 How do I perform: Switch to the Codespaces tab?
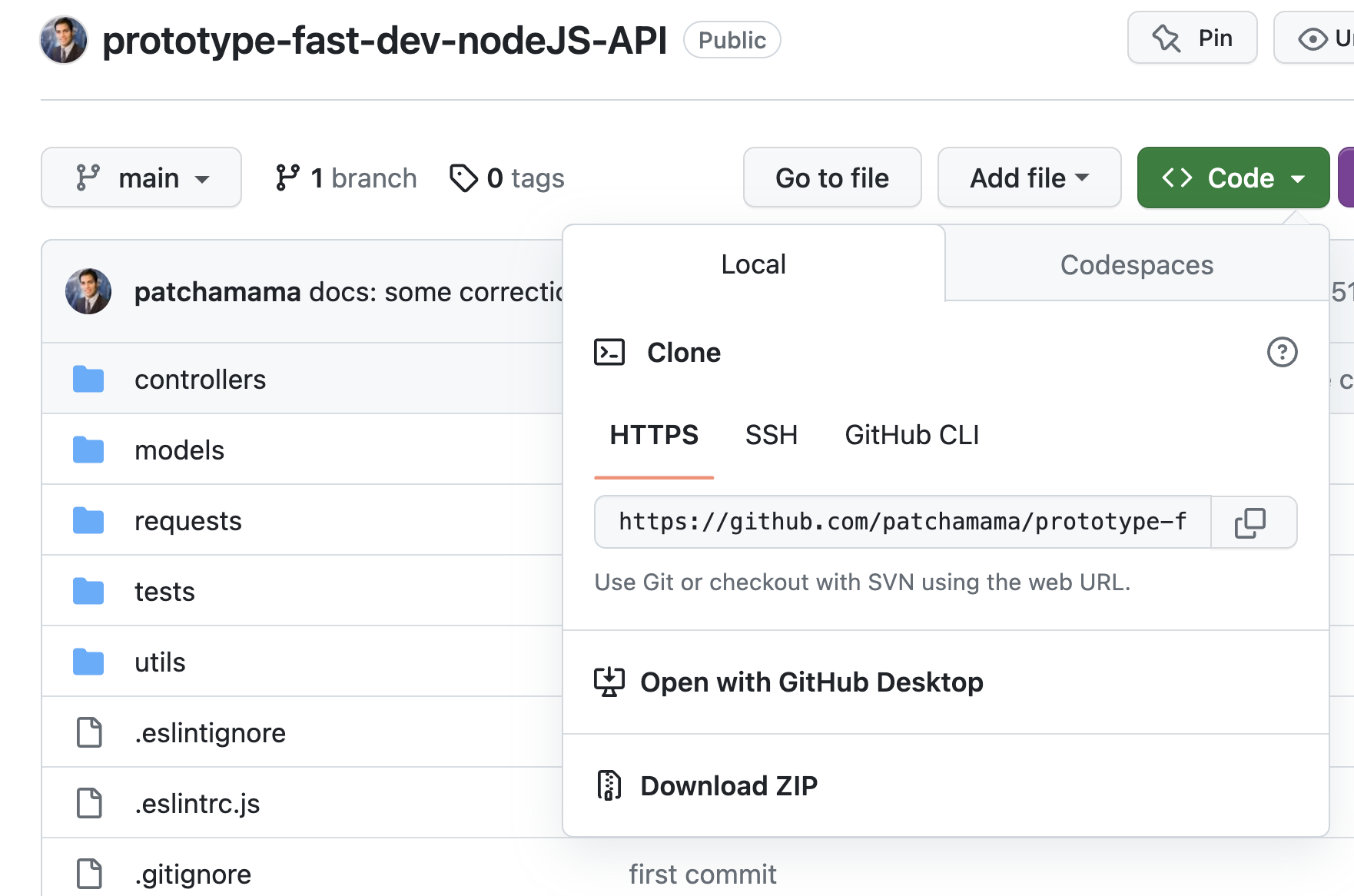(1137, 265)
